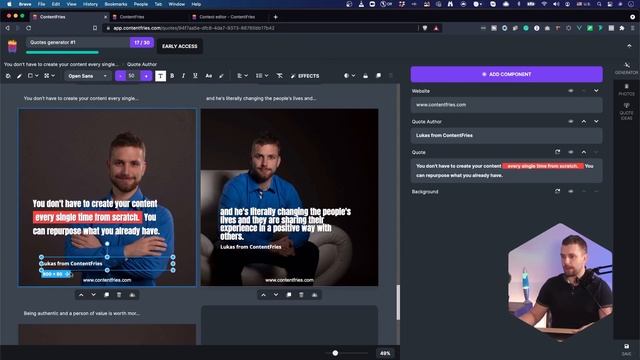Change photo of the first quote card
The image size is (640, 360).
(132, 295)
